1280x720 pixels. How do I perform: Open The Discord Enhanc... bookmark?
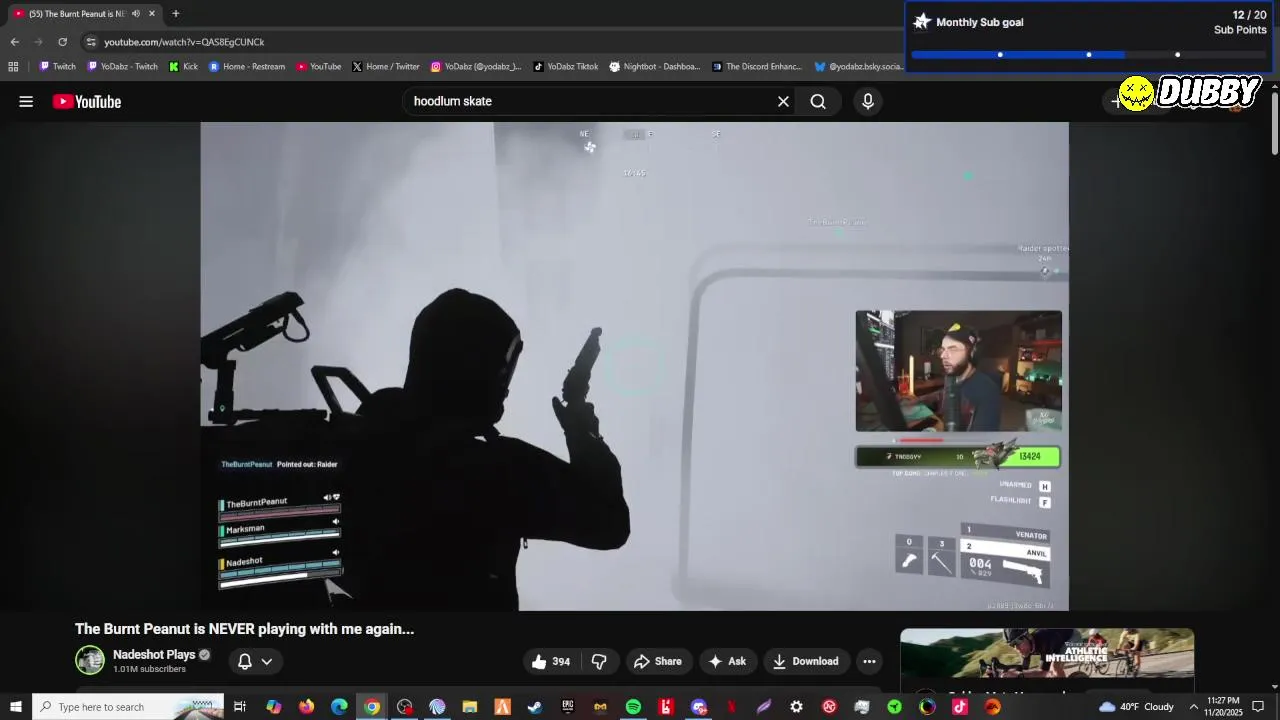coord(757,67)
